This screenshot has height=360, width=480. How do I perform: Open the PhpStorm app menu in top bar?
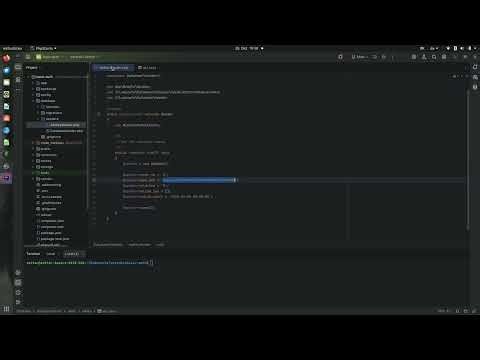(x=43, y=48)
